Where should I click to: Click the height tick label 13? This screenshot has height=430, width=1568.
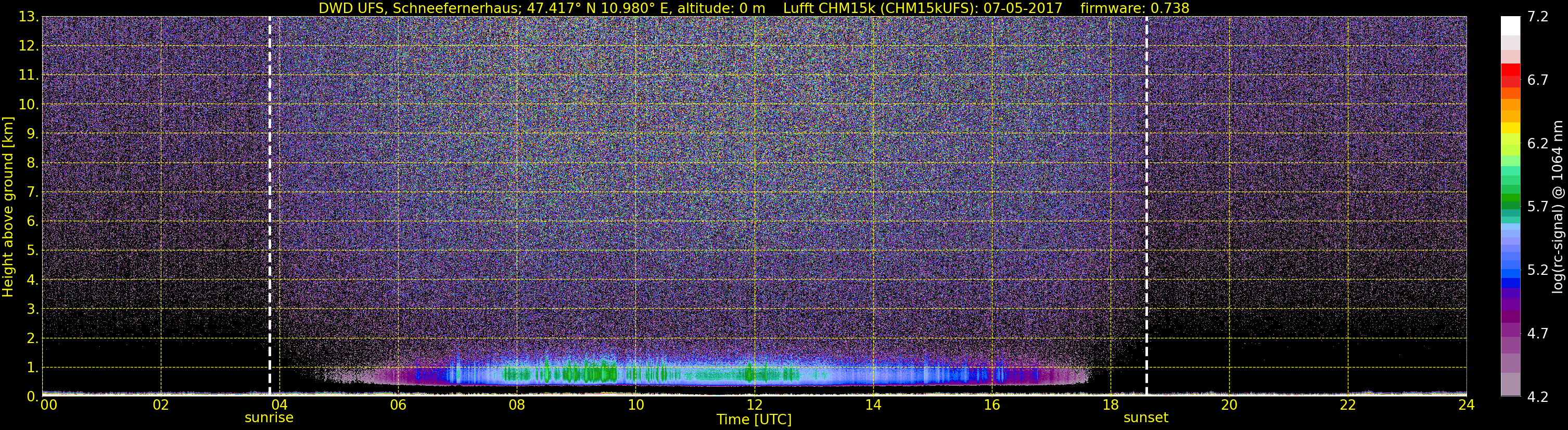coord(29,17)
